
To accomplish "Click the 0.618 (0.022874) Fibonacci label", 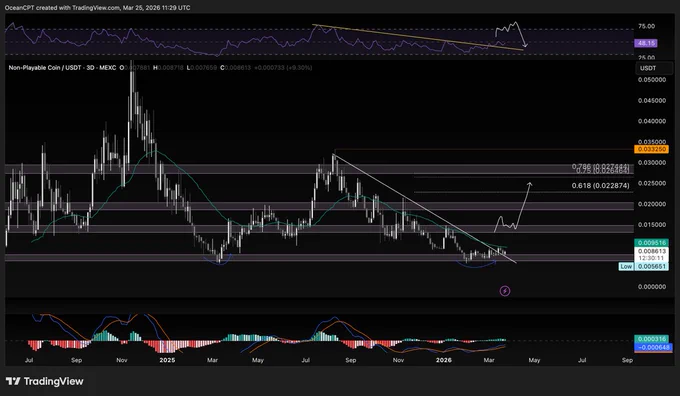I will [x=600, y=186].
